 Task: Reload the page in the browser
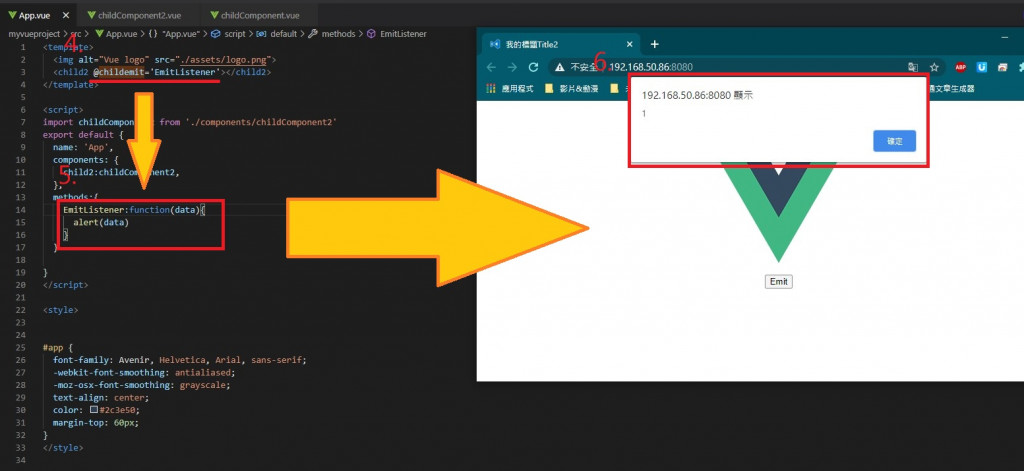pos(534,67)
